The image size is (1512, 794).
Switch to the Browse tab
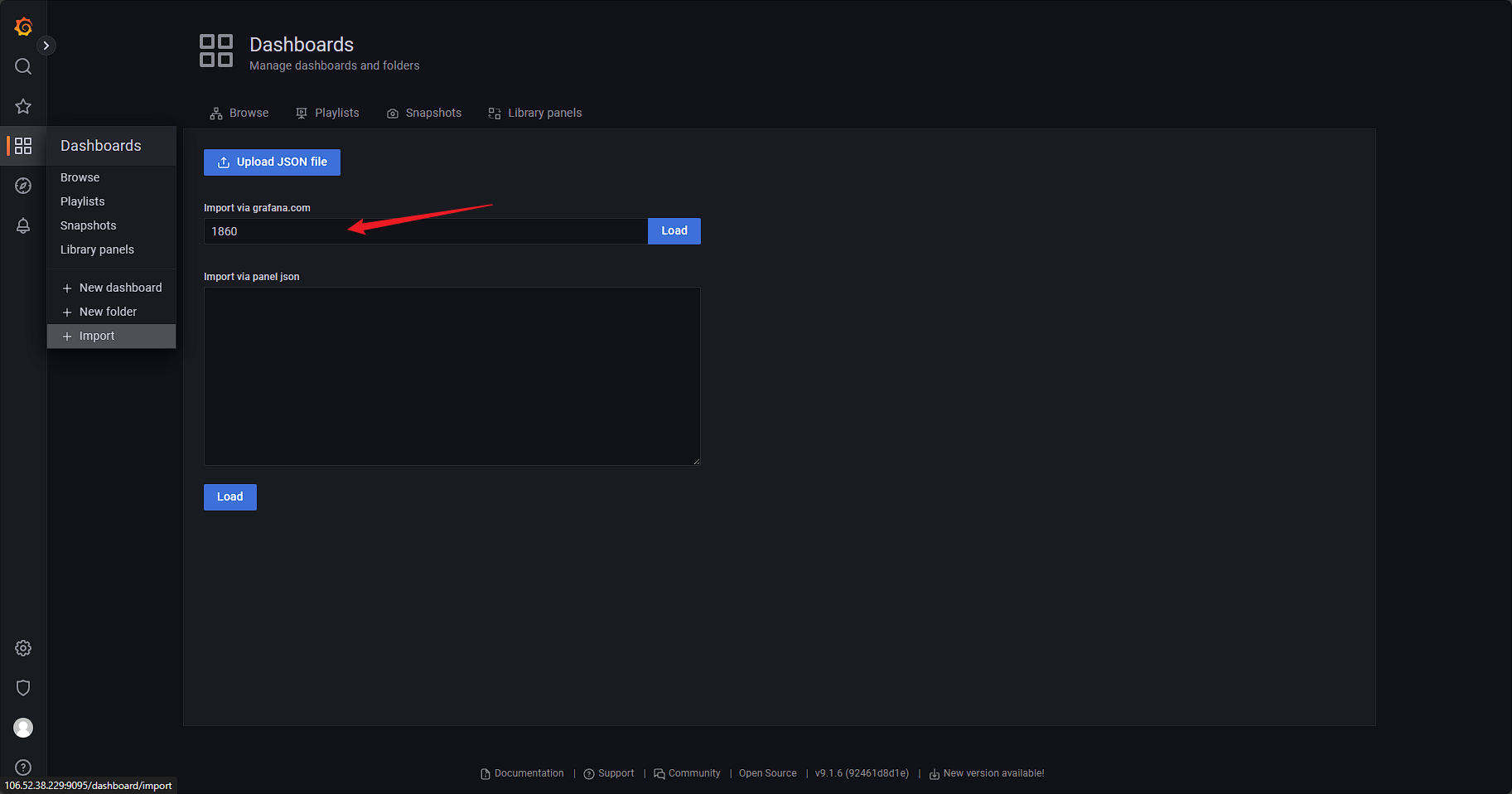click(239, 113)
